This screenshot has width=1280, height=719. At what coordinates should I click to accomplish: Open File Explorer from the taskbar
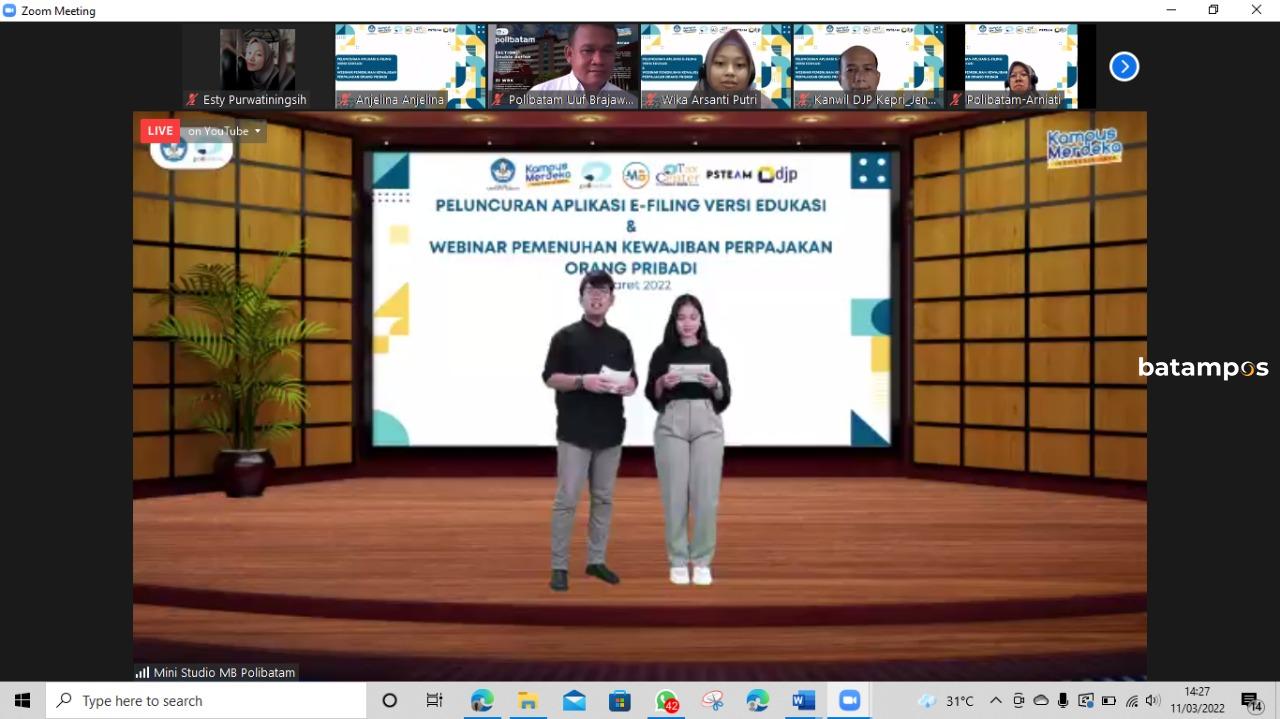tap(527, 701)
